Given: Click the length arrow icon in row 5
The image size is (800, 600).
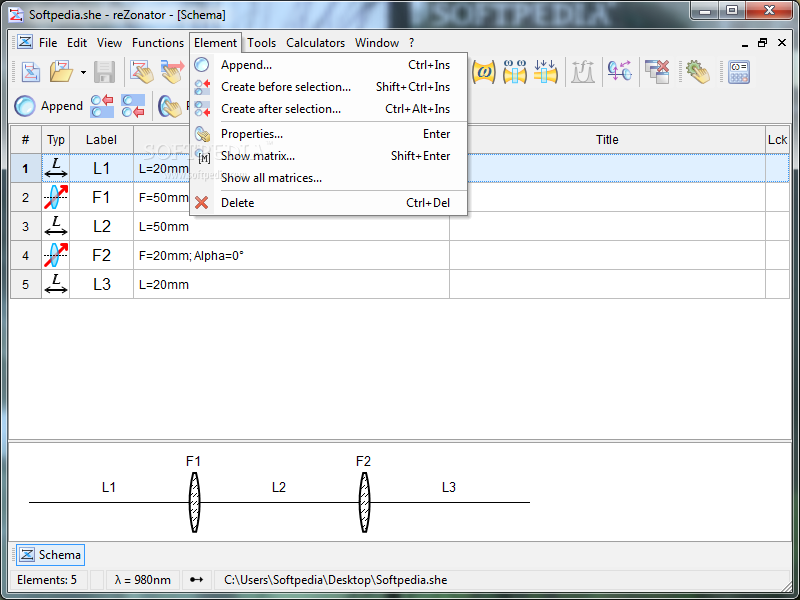Looking at the screenshot, I should 56,284.
